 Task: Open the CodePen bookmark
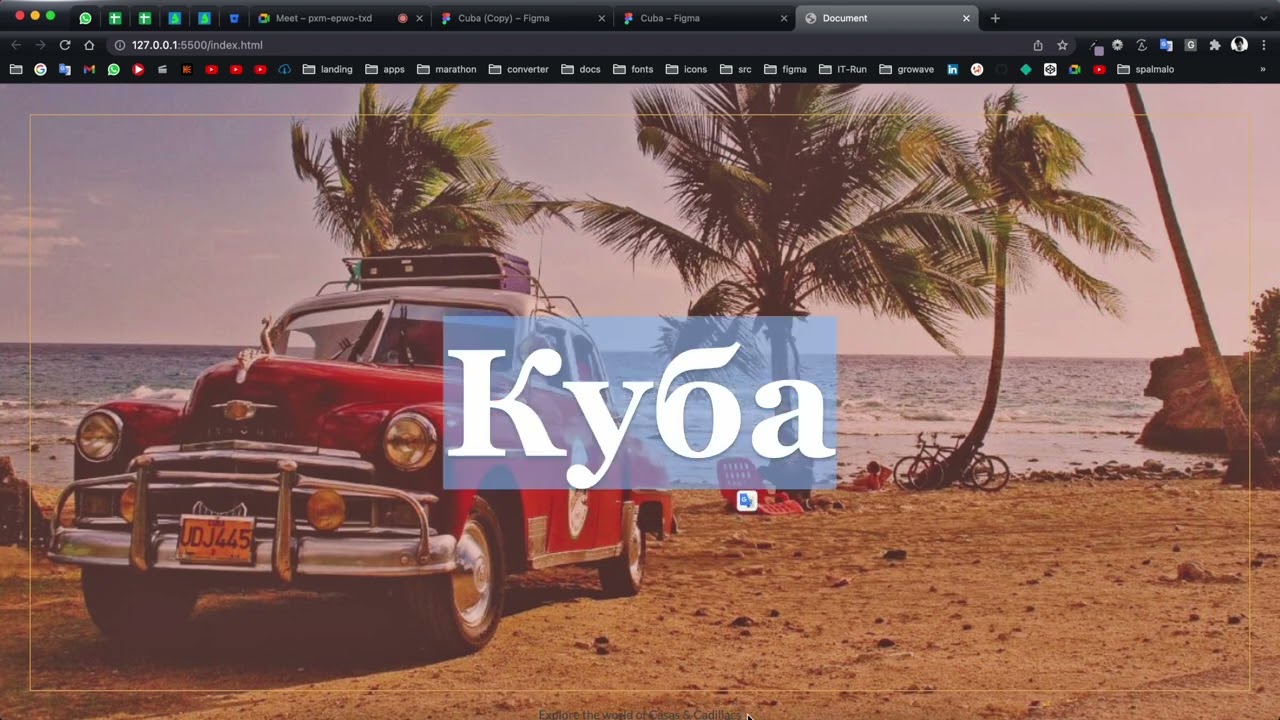click(1050, 69)
